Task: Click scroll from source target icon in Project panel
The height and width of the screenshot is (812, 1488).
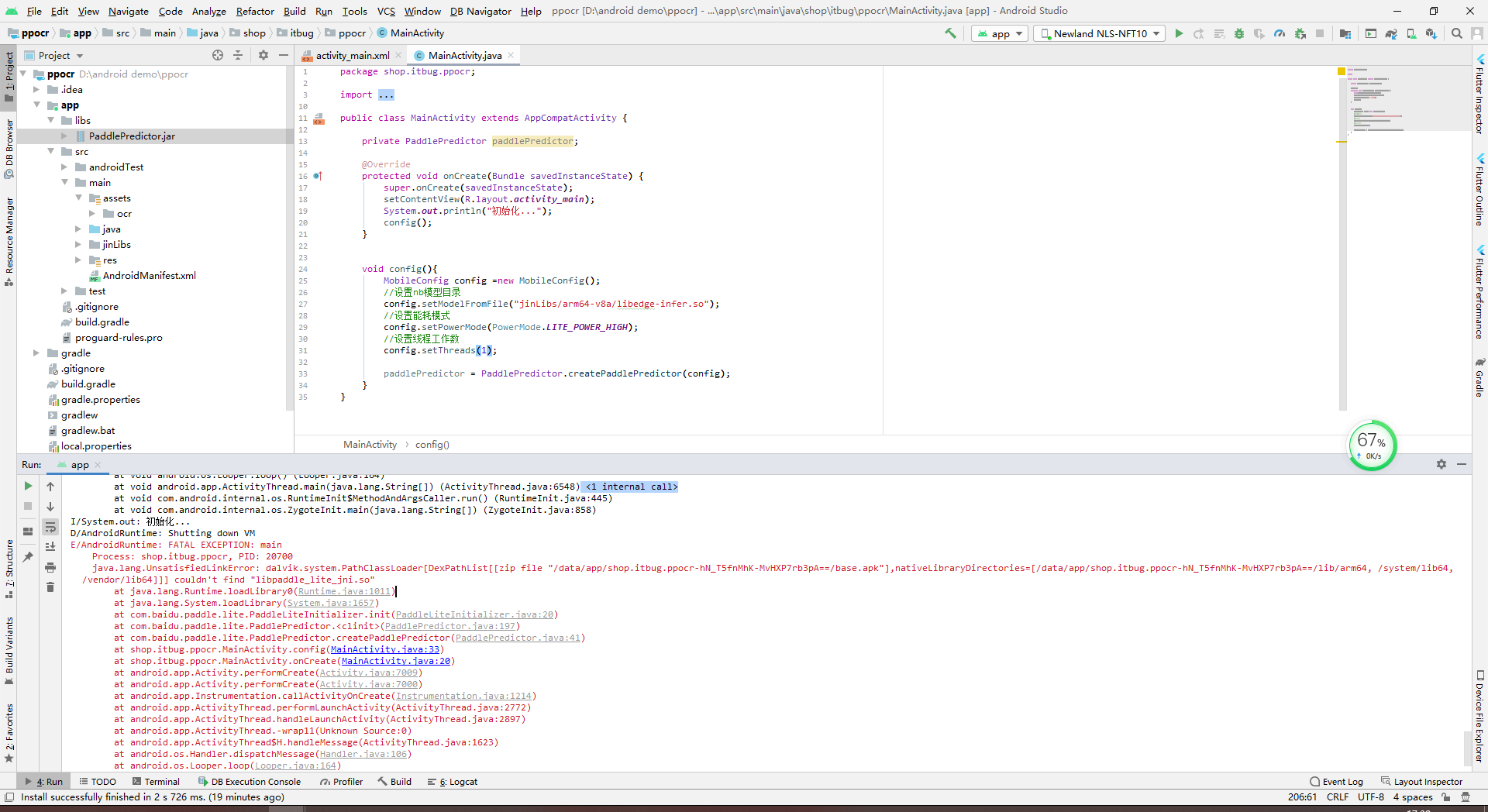Action: [218, 55]
